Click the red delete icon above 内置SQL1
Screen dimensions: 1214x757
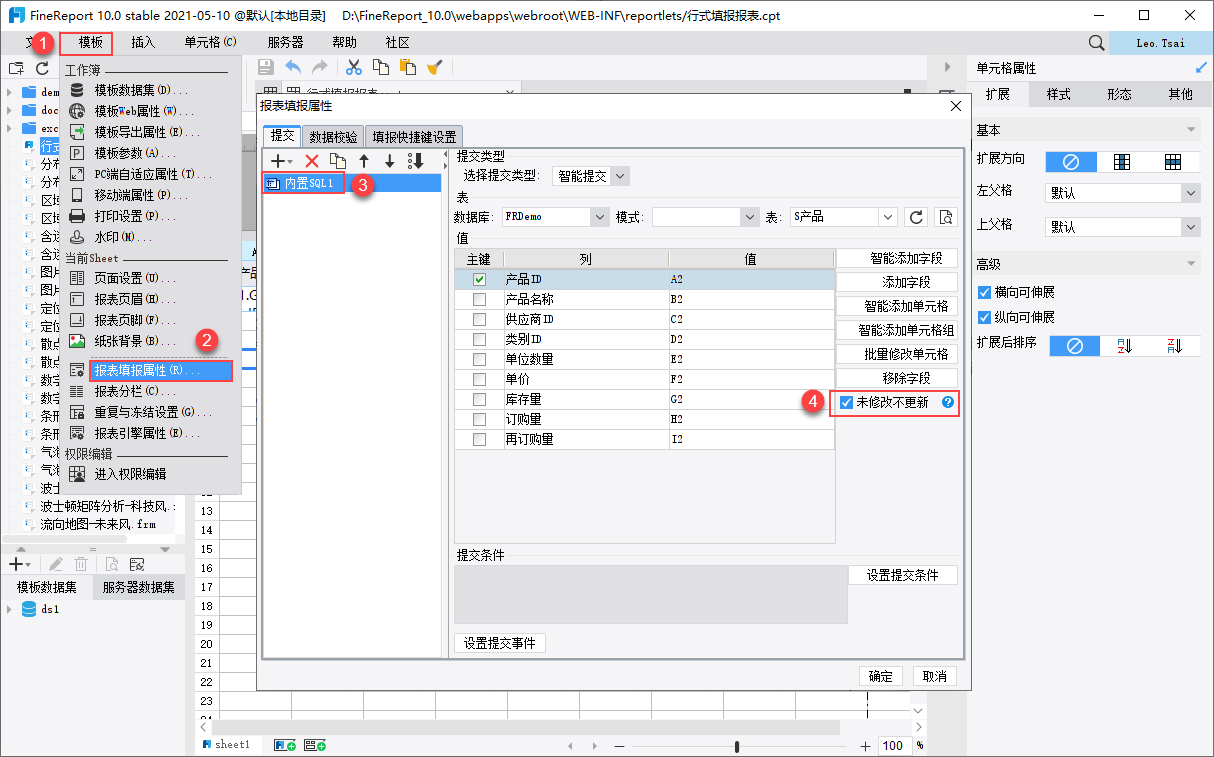312,161
